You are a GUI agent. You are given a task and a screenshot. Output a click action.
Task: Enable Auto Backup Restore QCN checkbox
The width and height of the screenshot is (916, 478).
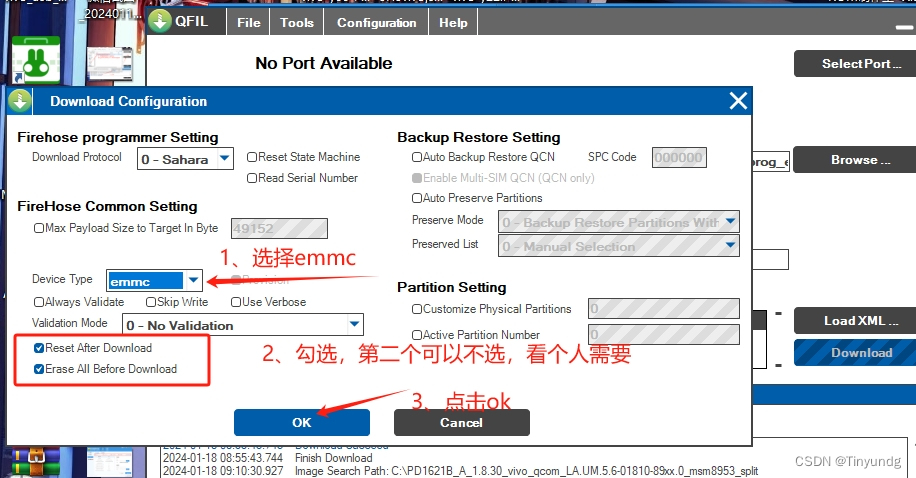[417, 157]
